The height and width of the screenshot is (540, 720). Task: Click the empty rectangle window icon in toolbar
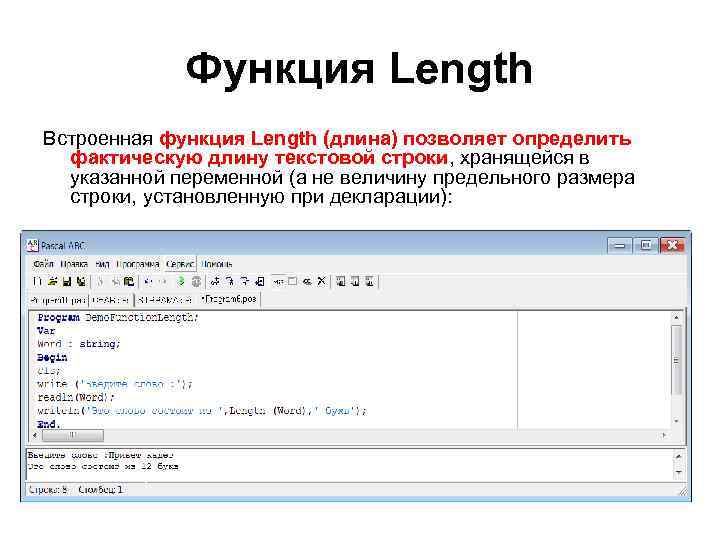coord(292,281)
